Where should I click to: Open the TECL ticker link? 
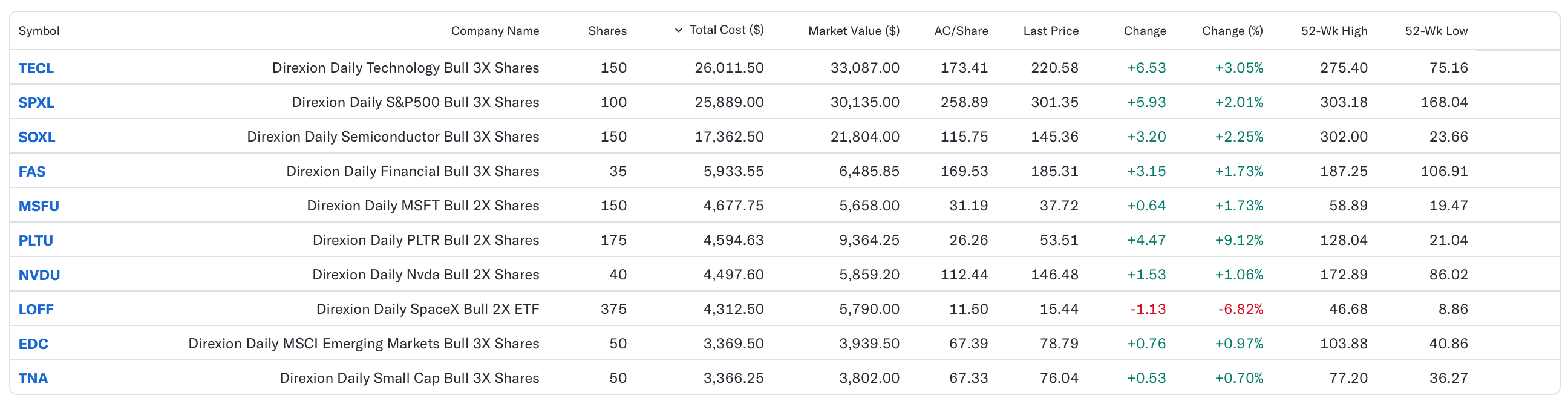(36, 68)
